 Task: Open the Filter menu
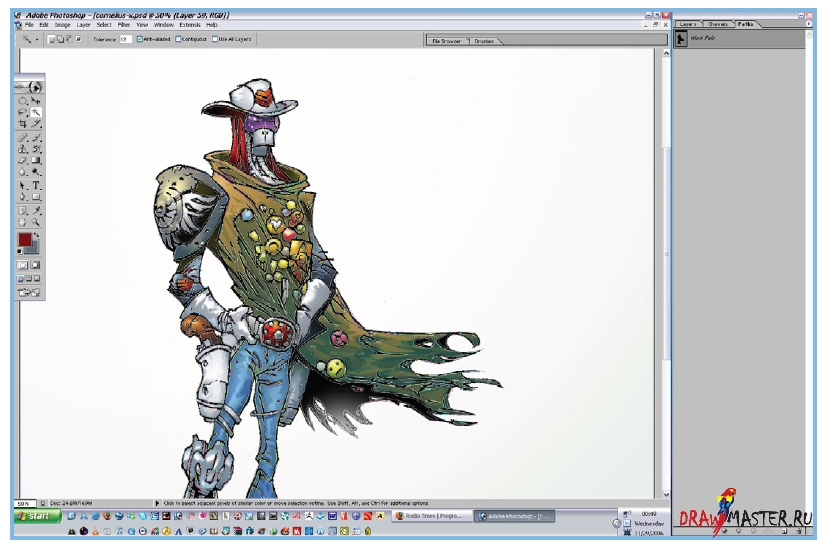click(x=124, y=25)
